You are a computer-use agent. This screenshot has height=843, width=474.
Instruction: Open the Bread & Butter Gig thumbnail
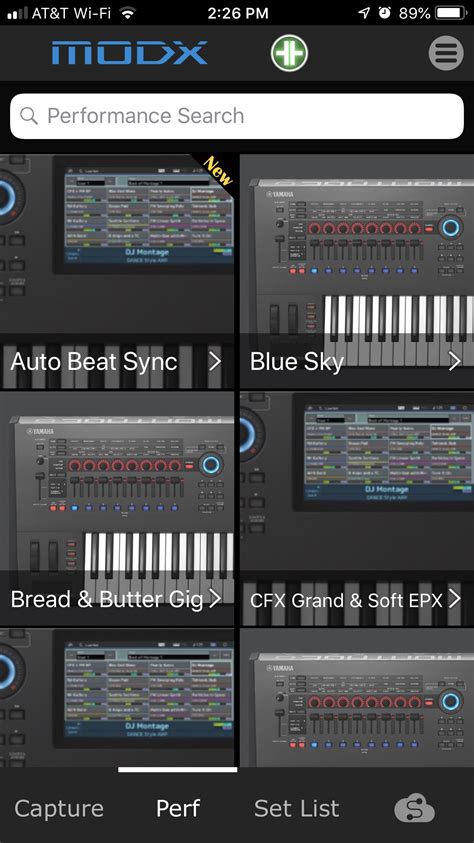coord(117,509)
